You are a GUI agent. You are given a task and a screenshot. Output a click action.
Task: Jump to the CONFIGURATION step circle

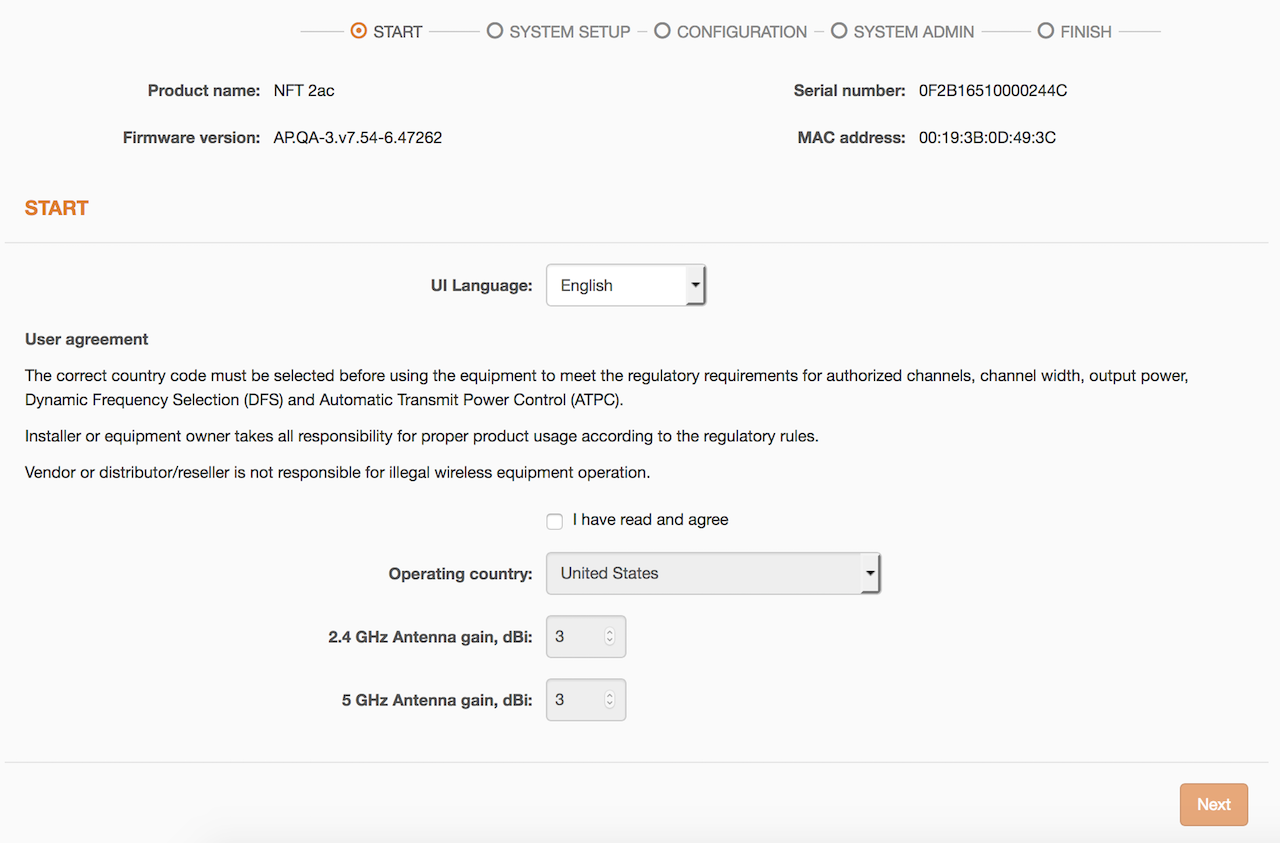[x=662, y=31]
